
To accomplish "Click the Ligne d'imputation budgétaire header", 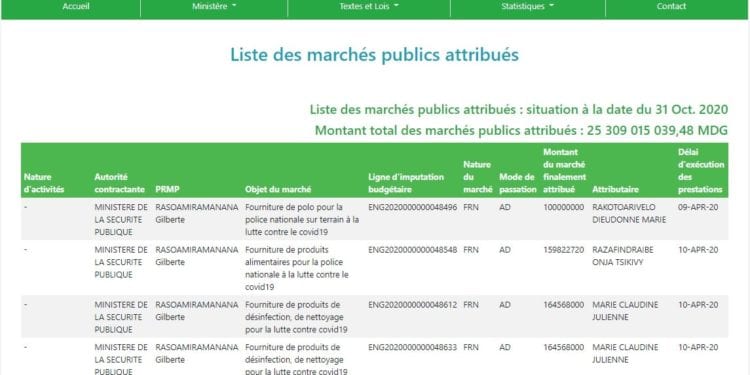I will [x=407, y=183].
